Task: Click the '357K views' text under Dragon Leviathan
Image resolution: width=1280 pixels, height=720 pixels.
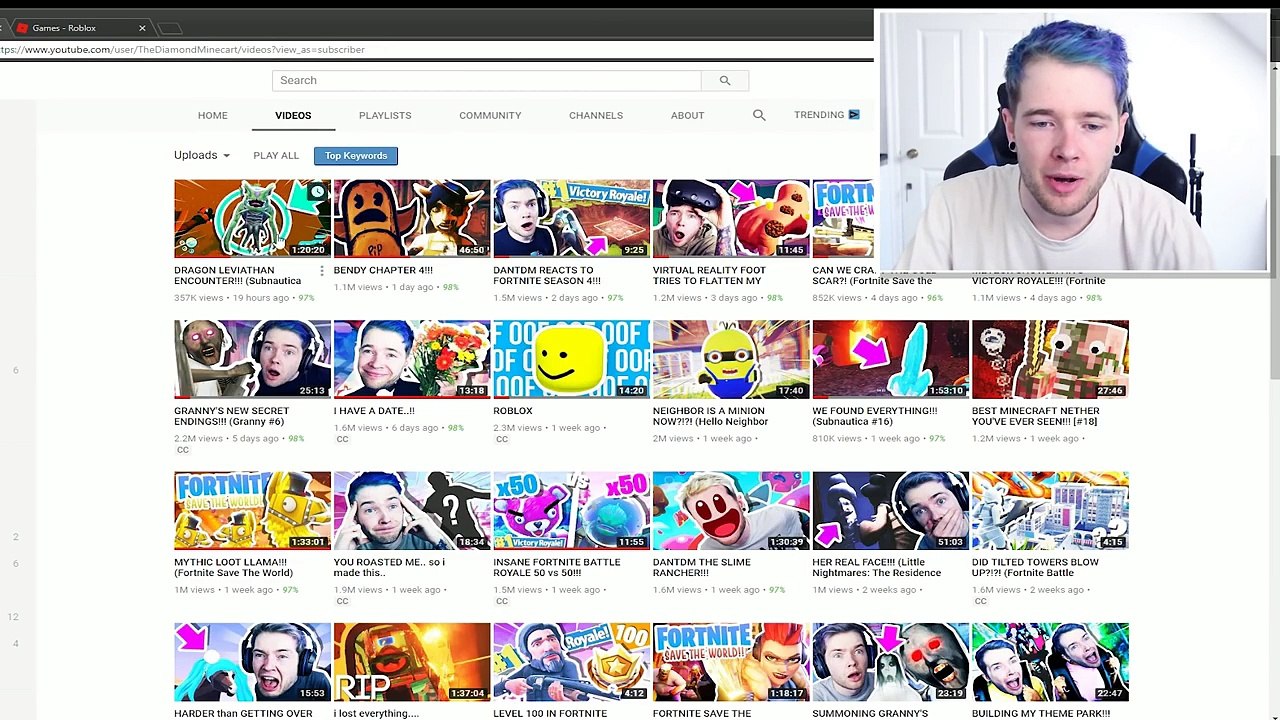Action: [x=198, y=298]
